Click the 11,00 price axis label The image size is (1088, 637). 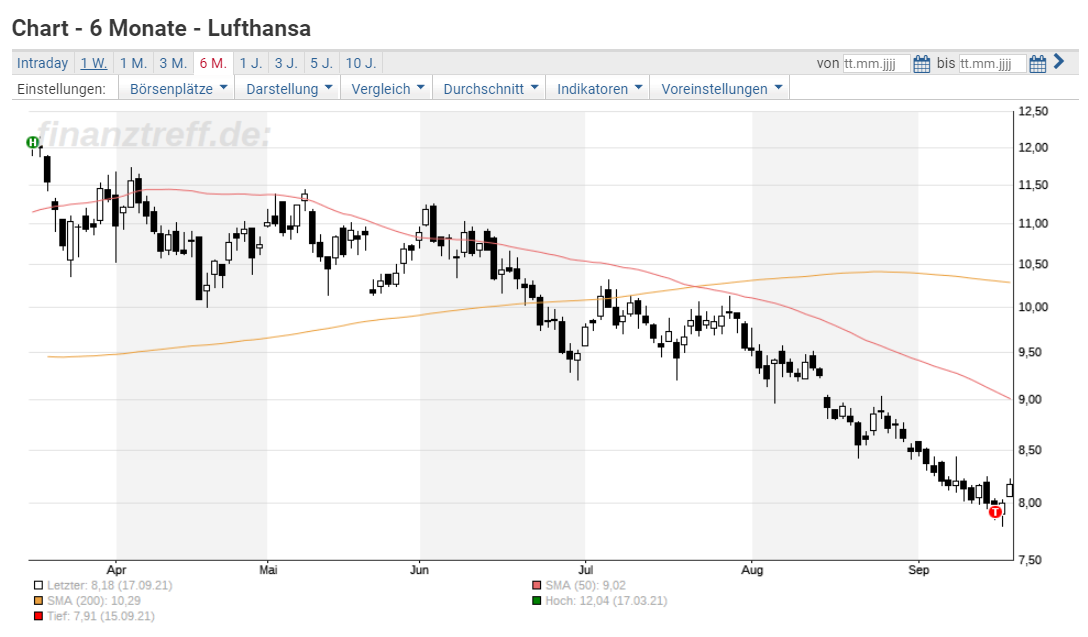[1033, 224]
